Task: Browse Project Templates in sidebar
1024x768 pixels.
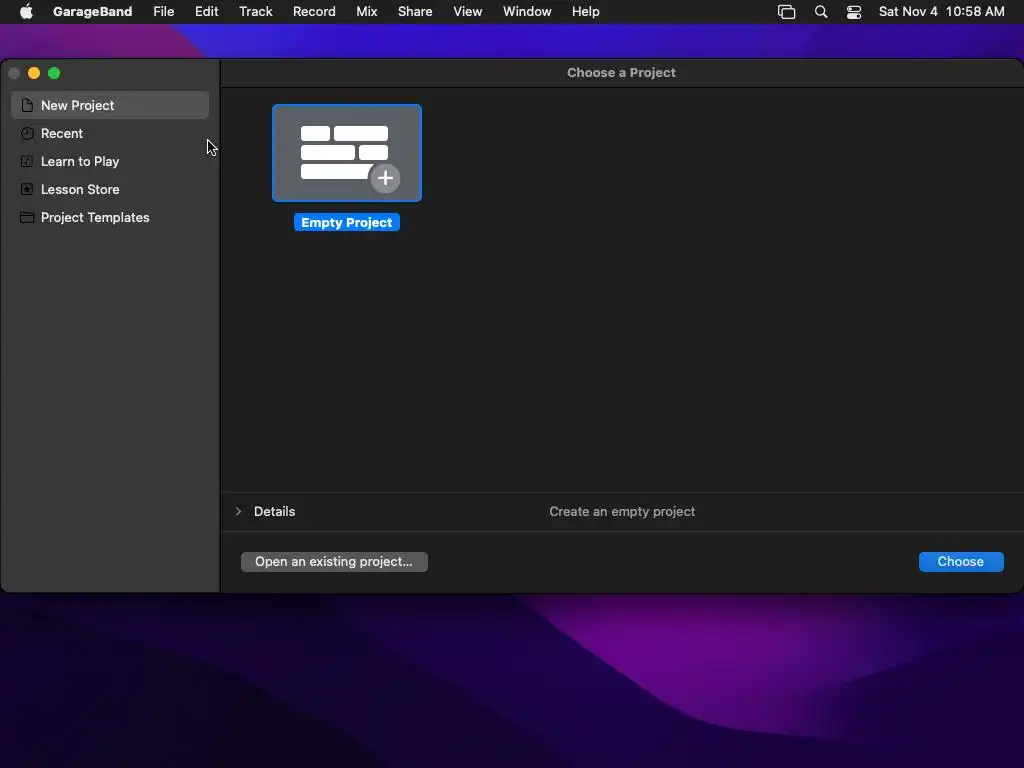Action: point(110,217)
